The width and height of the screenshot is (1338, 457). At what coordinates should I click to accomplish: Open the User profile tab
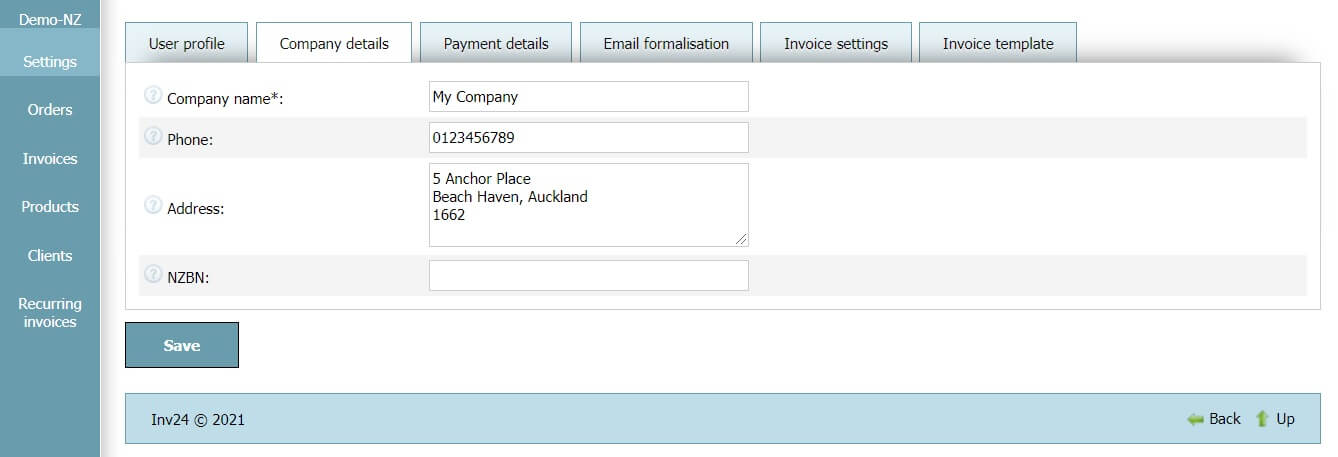click(x=186, y=43)
